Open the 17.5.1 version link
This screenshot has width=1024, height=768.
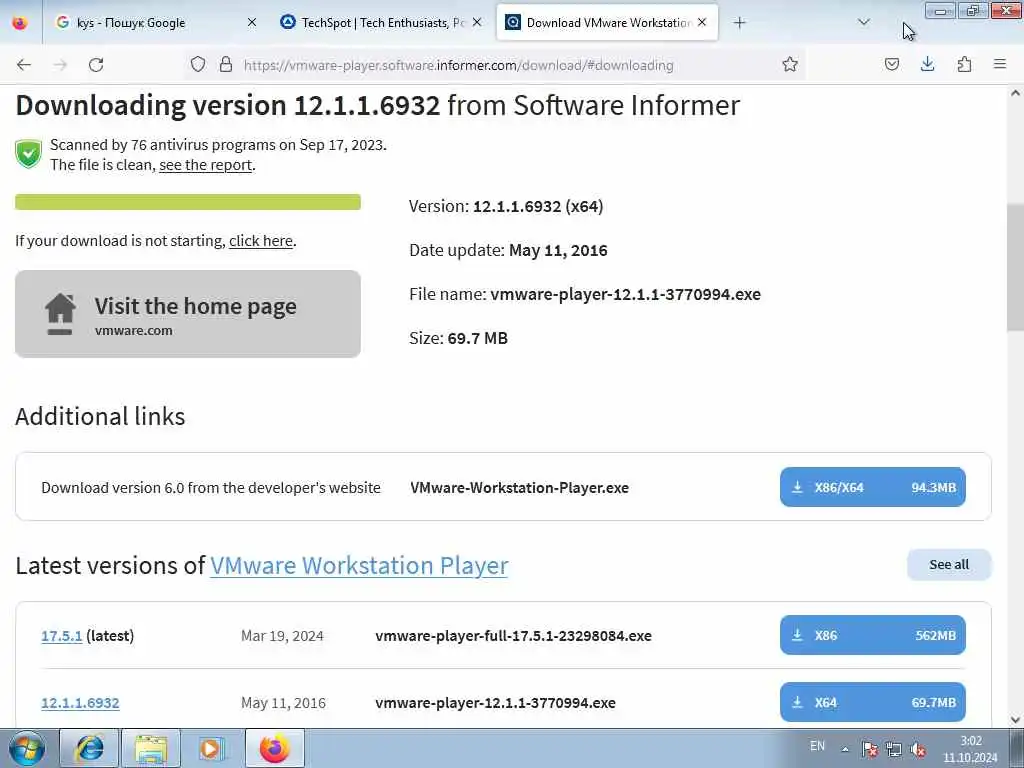click(61, 635)
